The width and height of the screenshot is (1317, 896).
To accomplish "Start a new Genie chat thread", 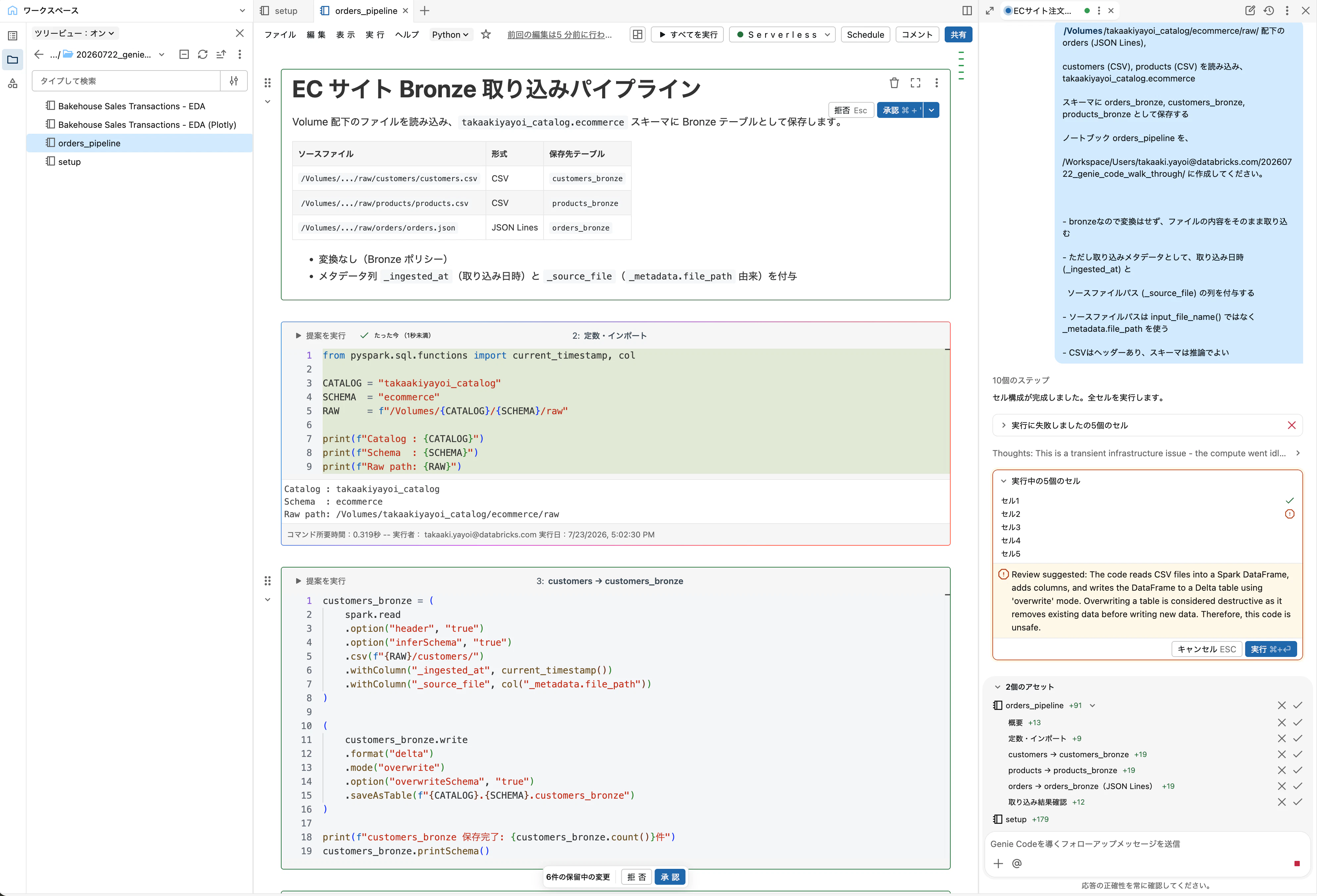I will (x=1250, y=11).
